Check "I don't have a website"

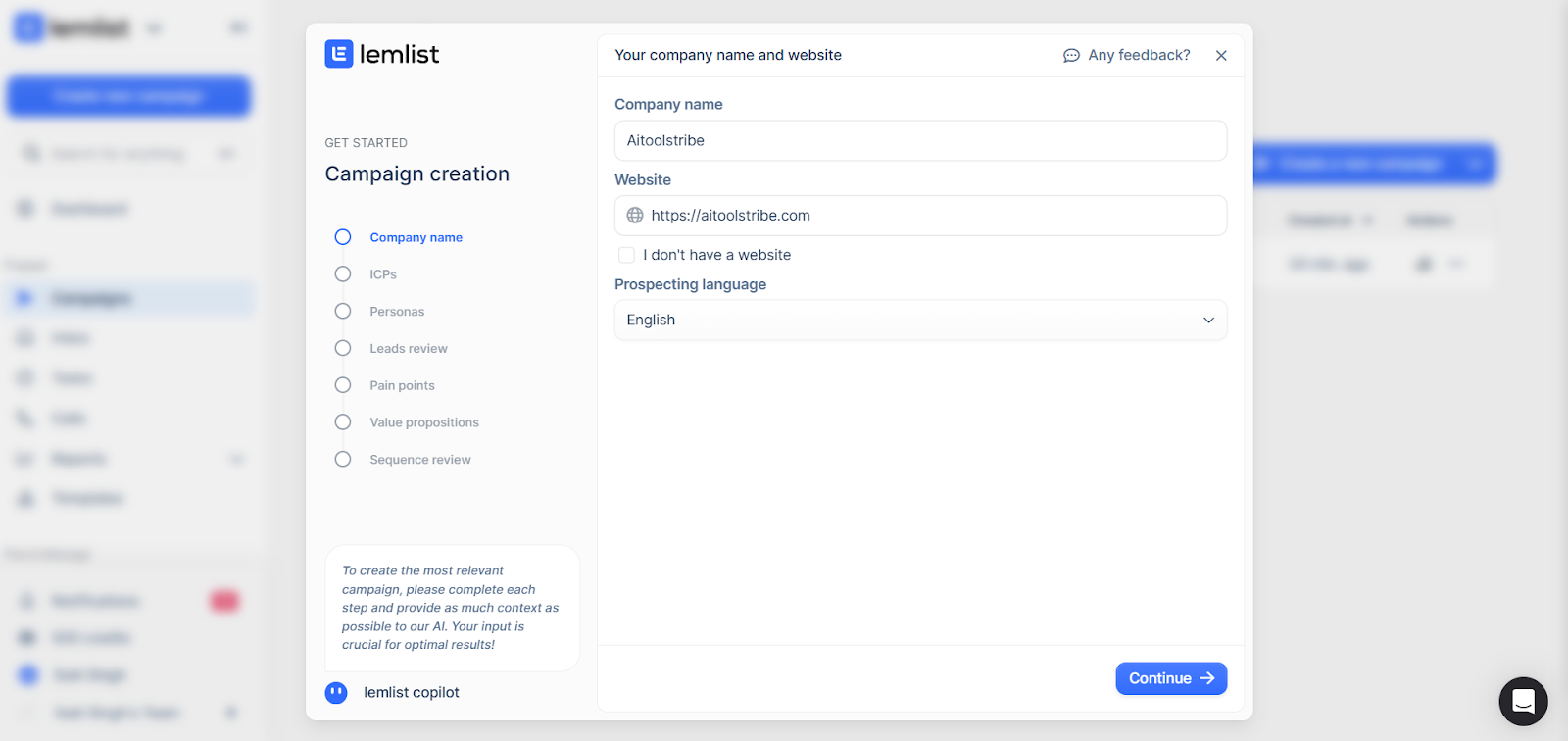(x=626, y=255)
